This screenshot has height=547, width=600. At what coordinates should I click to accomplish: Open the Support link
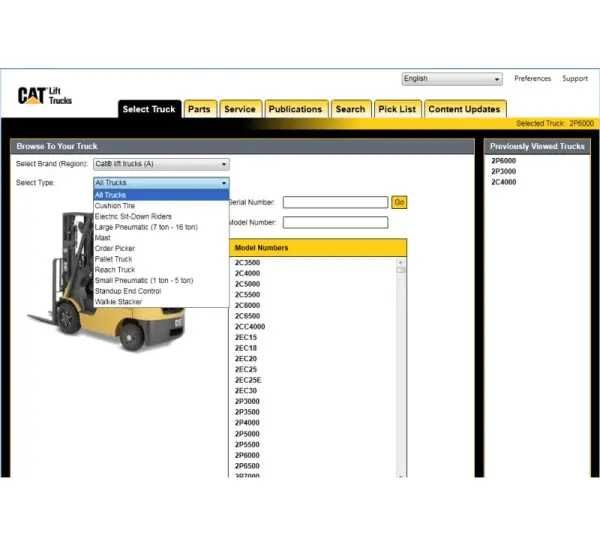pyautogui.click(x=575, y=78)
